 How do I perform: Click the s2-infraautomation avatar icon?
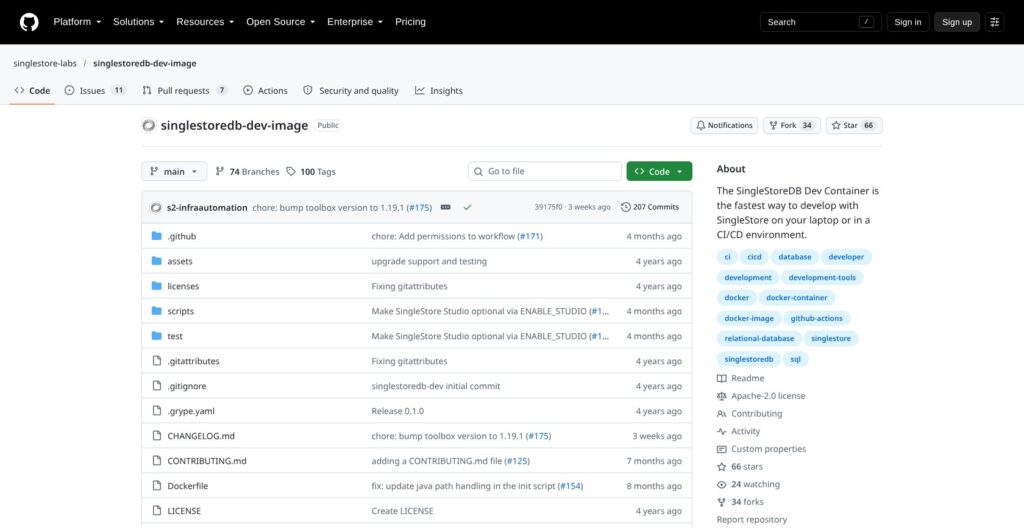point(155,207)
